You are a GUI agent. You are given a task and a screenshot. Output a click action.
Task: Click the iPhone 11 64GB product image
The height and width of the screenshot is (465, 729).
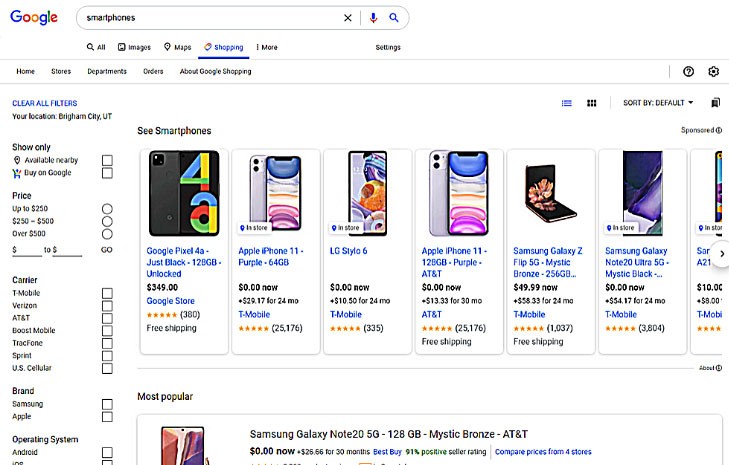point(276,193)
